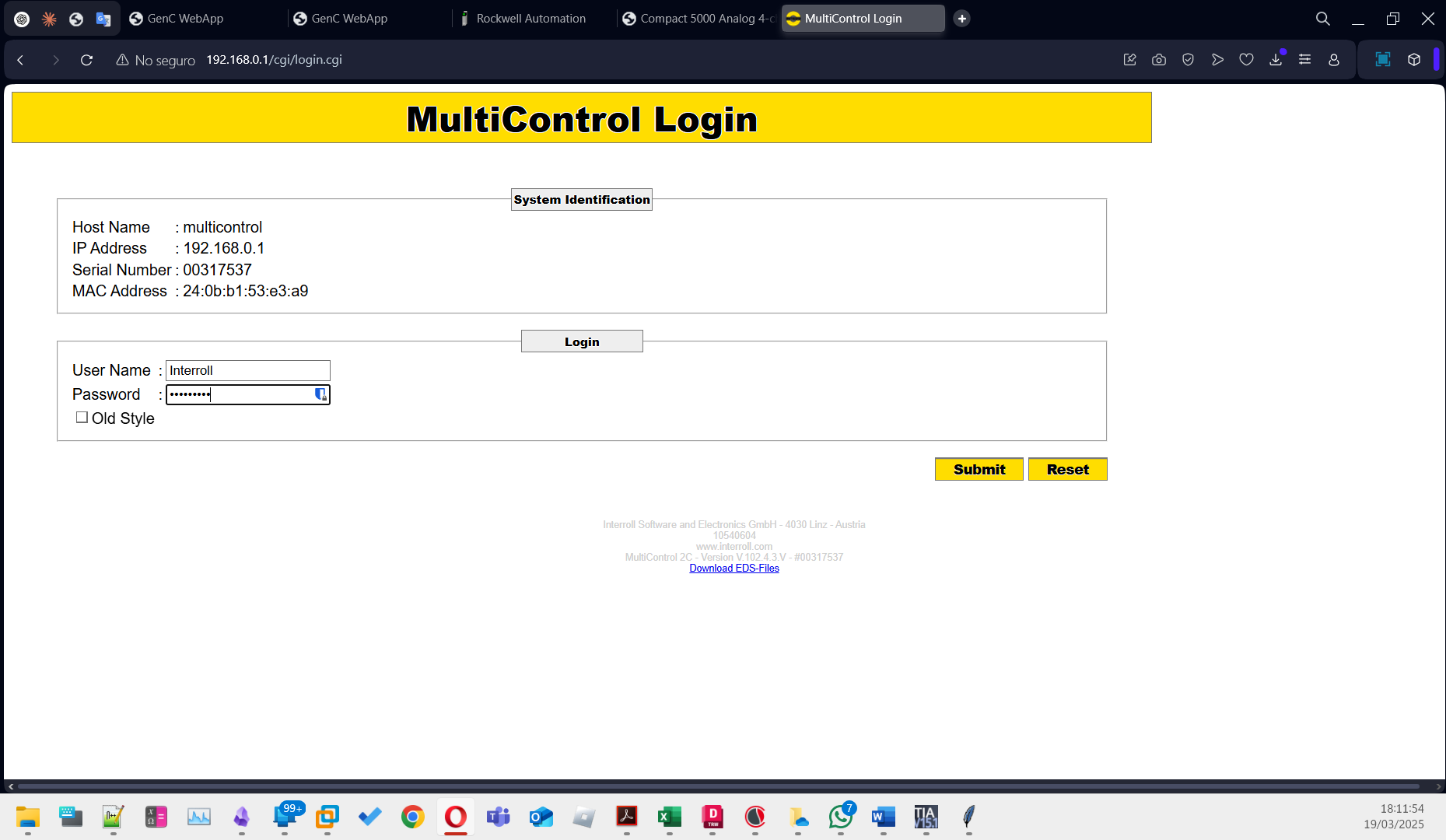Launch Google Chrome from taskbar
This screenshot has height=840, width=1446.
point(413,817)
